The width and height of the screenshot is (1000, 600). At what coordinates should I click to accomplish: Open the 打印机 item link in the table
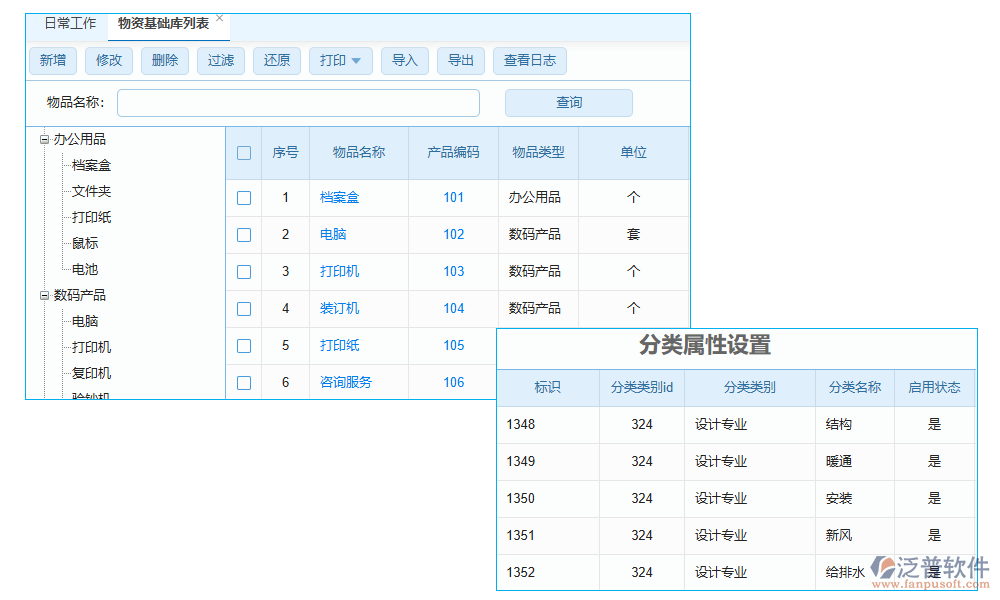click(x=339, y=271)
